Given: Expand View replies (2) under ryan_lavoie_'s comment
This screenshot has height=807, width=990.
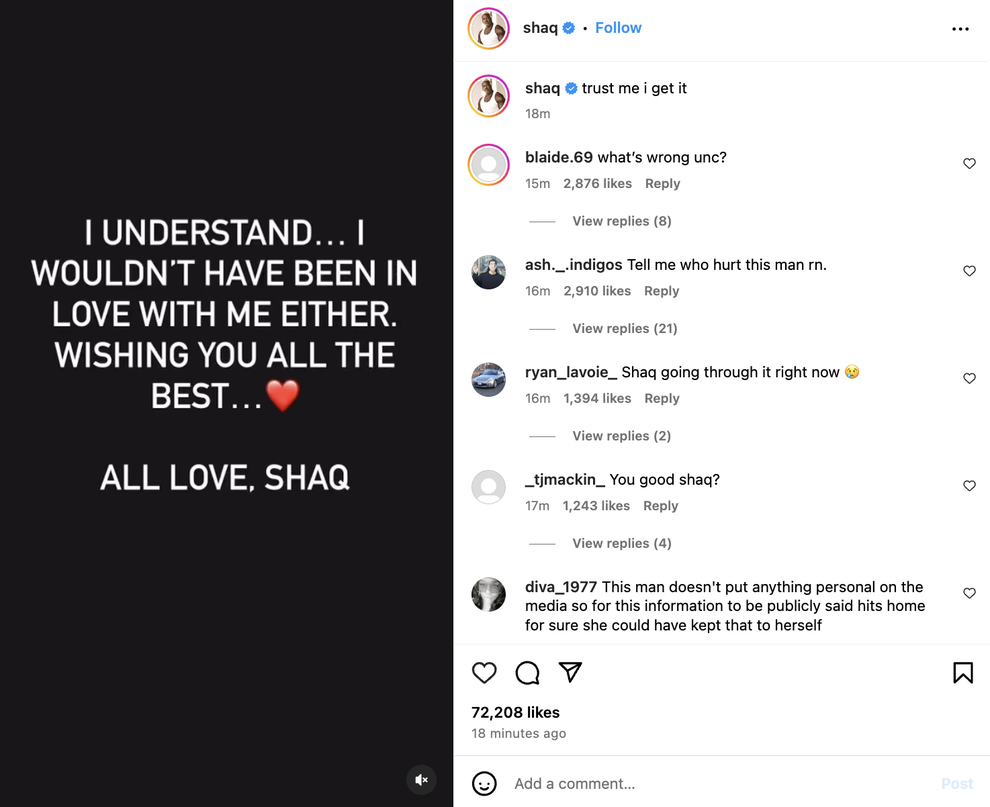Looking at the screenshot, I should (x=620, y=435).
